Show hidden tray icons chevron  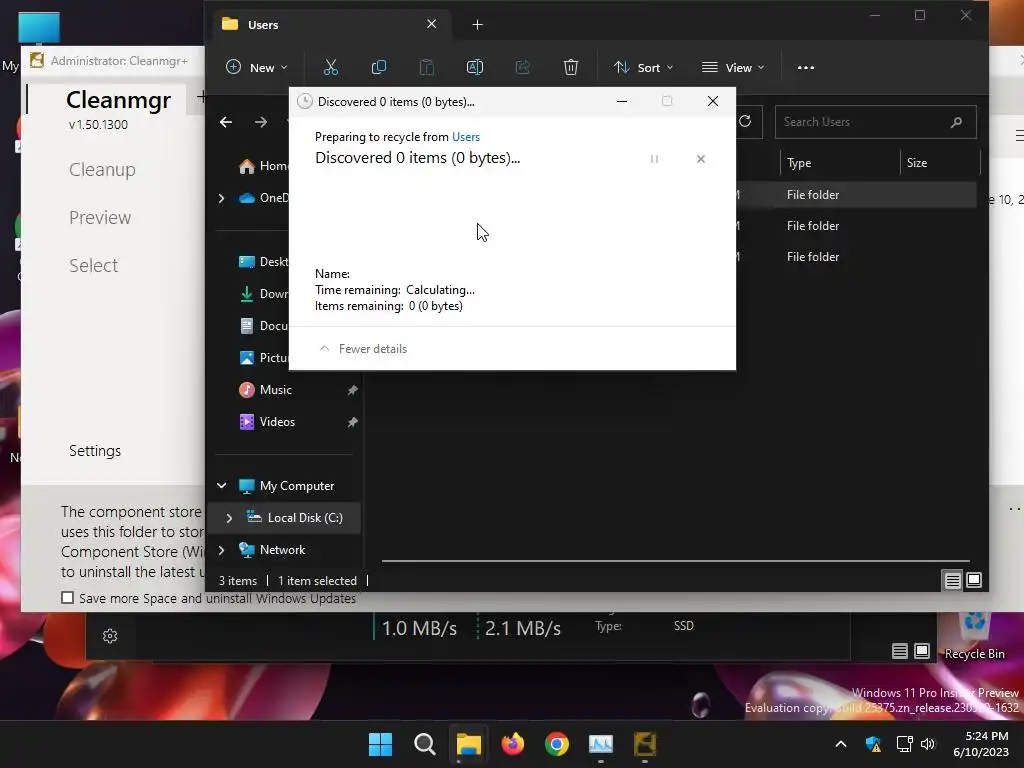pos(841,744)
